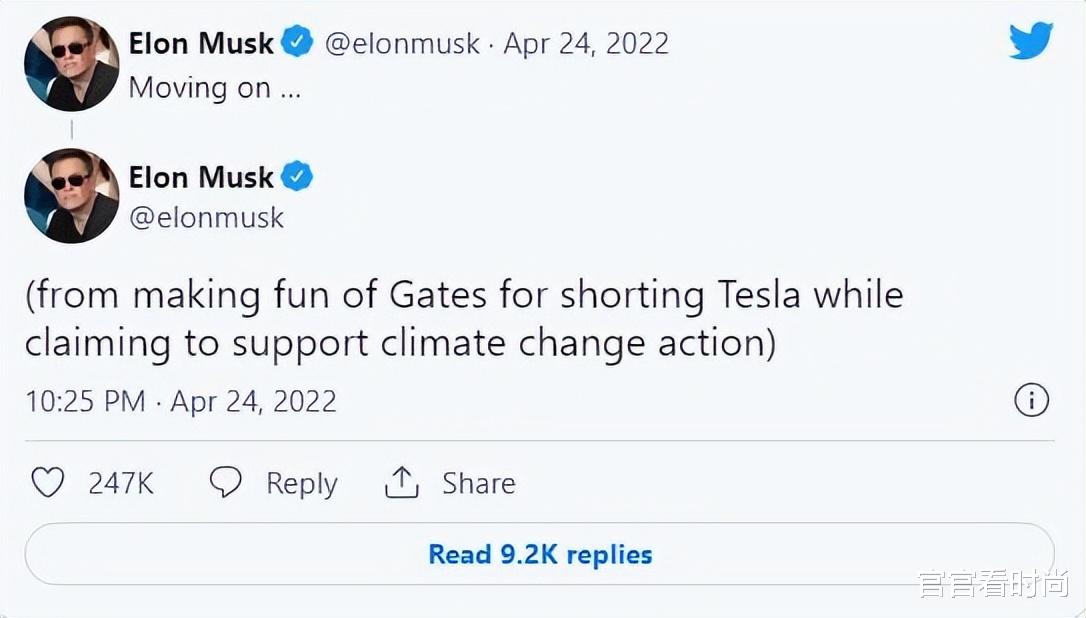Click the Share text label
Screen dimensions: 1086x618
pos(479,483)
